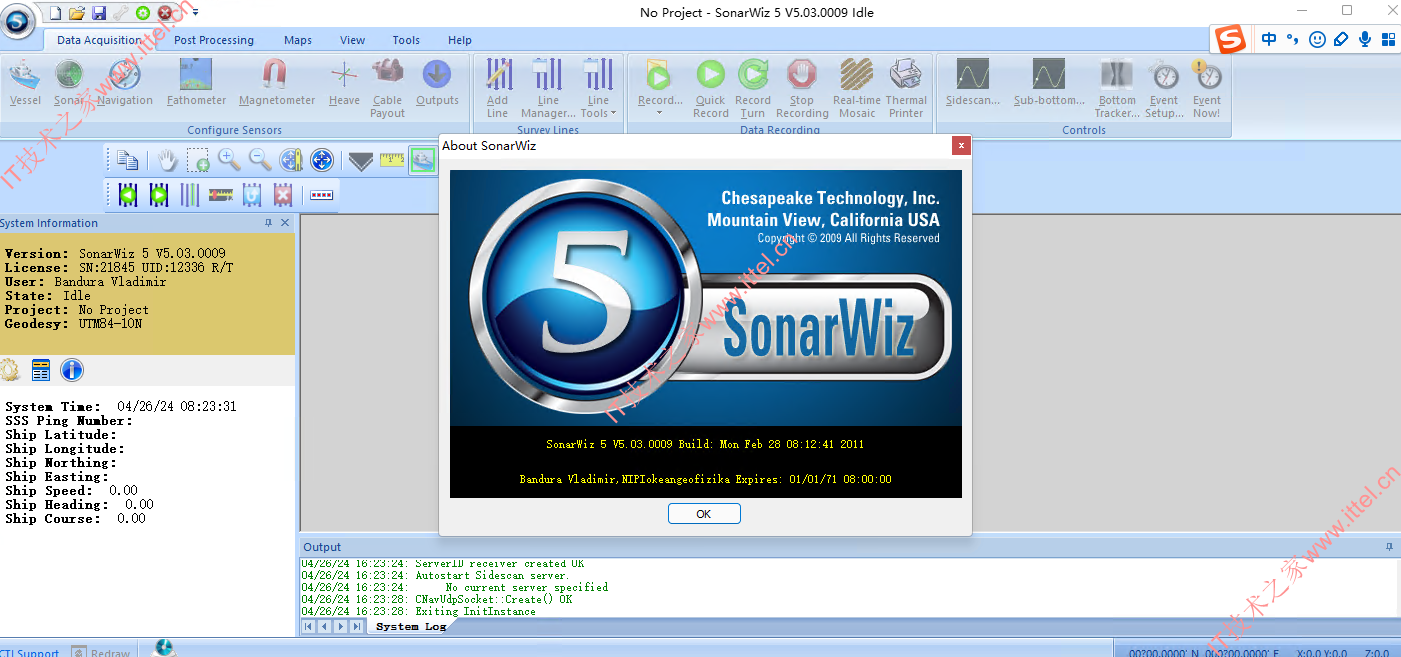Viewport: 1401px width, 657px height.
Task: Open the Post Processing ribbon tab
Action: point(214,40)
